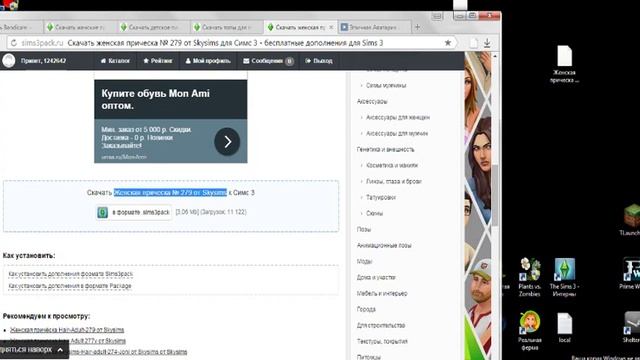Open the browser downloads arrow icon
This screenshot has width=640, height=360.
tap(487, 43)
